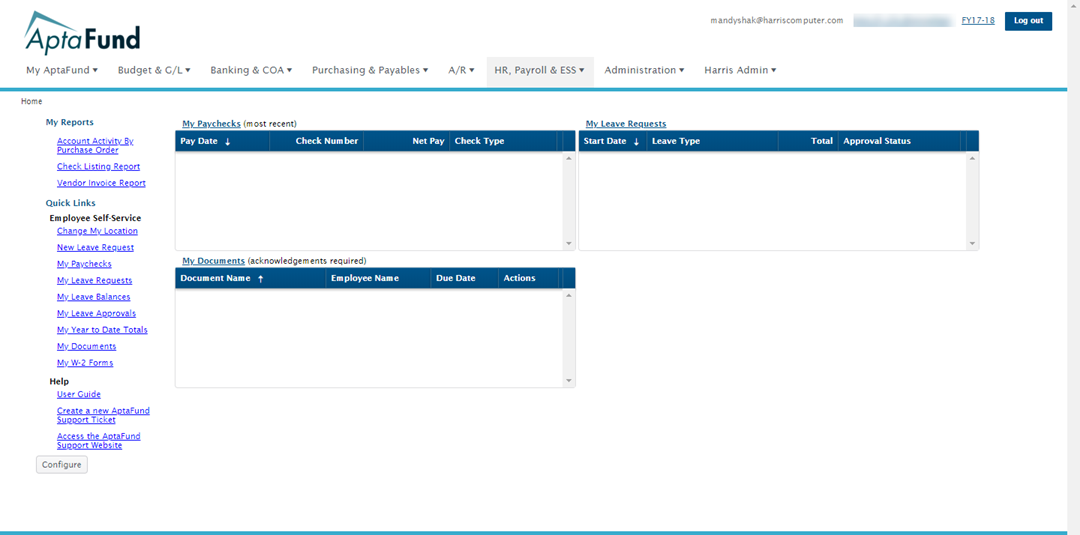The width and height of the screenshot is (1080, 535).
Task: Click the Home breadcrumb
Action: pyautogui.click(x=32, y=101)
